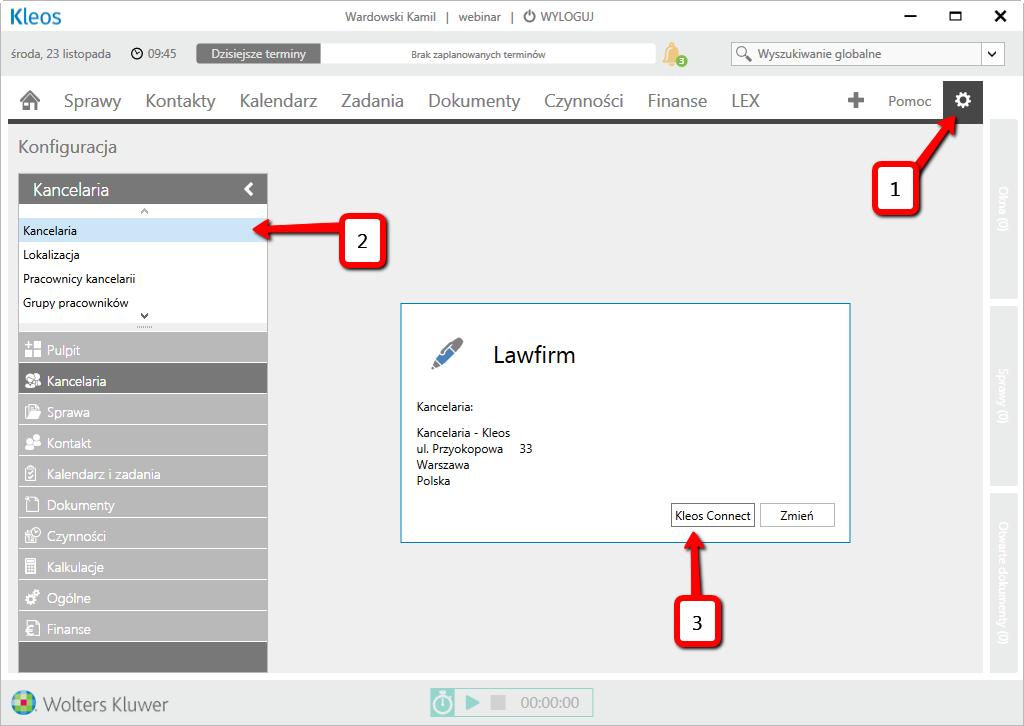
Task: Open the LEX menu
Action: pos(745,101)
